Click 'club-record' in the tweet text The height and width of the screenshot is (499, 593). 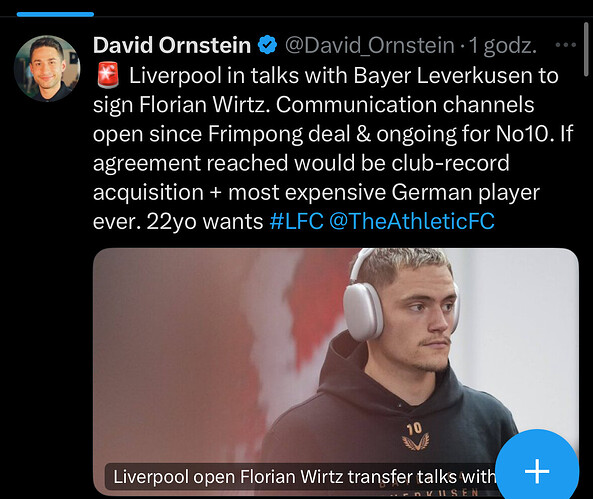(x=450, y=163)
